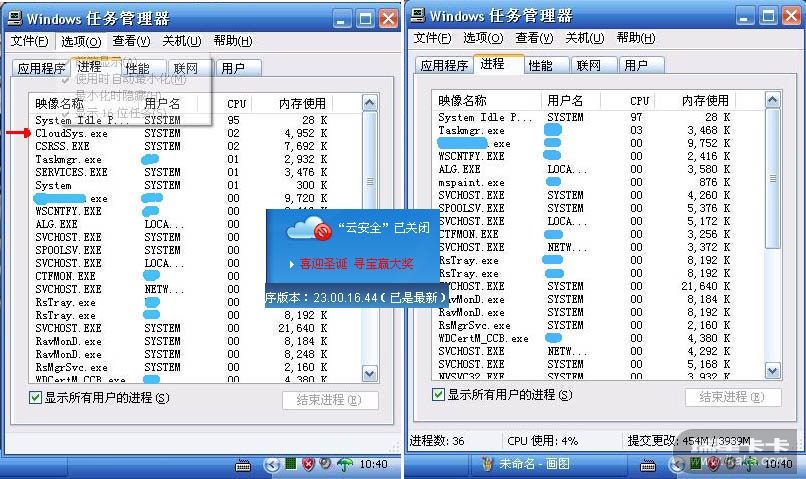Open 选项 menu in left Task Manager

pyautogui.click(x=81, y=41)
